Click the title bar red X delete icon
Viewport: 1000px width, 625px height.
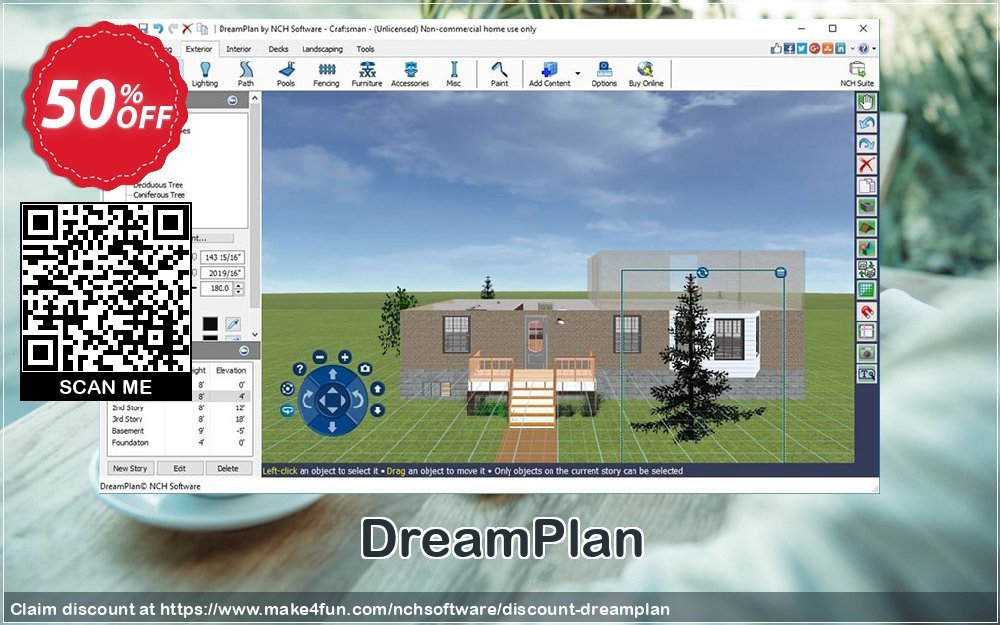pyautogui.click(x=187, y=29)
